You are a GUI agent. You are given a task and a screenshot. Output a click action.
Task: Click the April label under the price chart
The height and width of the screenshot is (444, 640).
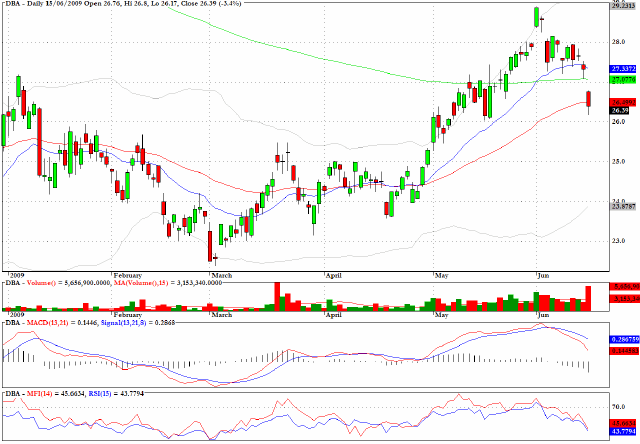(333, 275)
